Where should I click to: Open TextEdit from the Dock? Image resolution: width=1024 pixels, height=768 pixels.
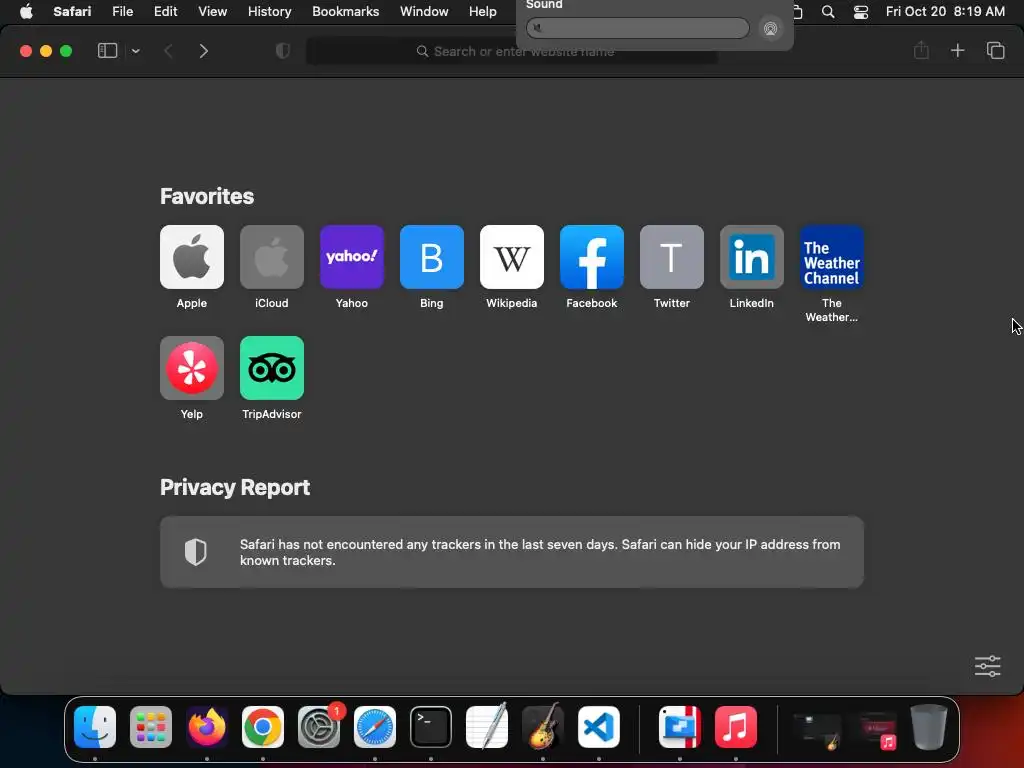point(487,726)
